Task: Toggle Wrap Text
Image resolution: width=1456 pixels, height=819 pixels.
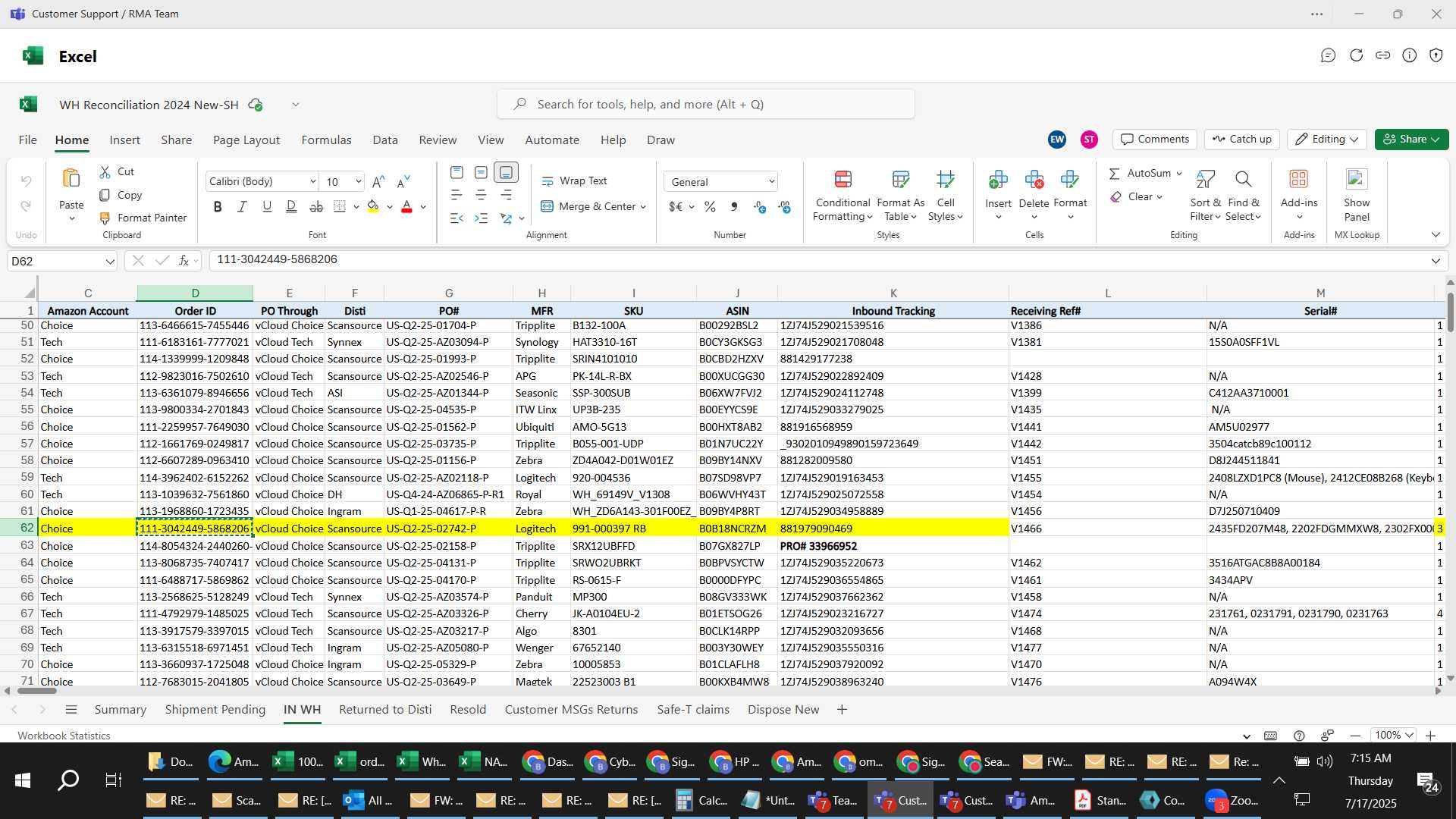Action: [x=574, y=180]
